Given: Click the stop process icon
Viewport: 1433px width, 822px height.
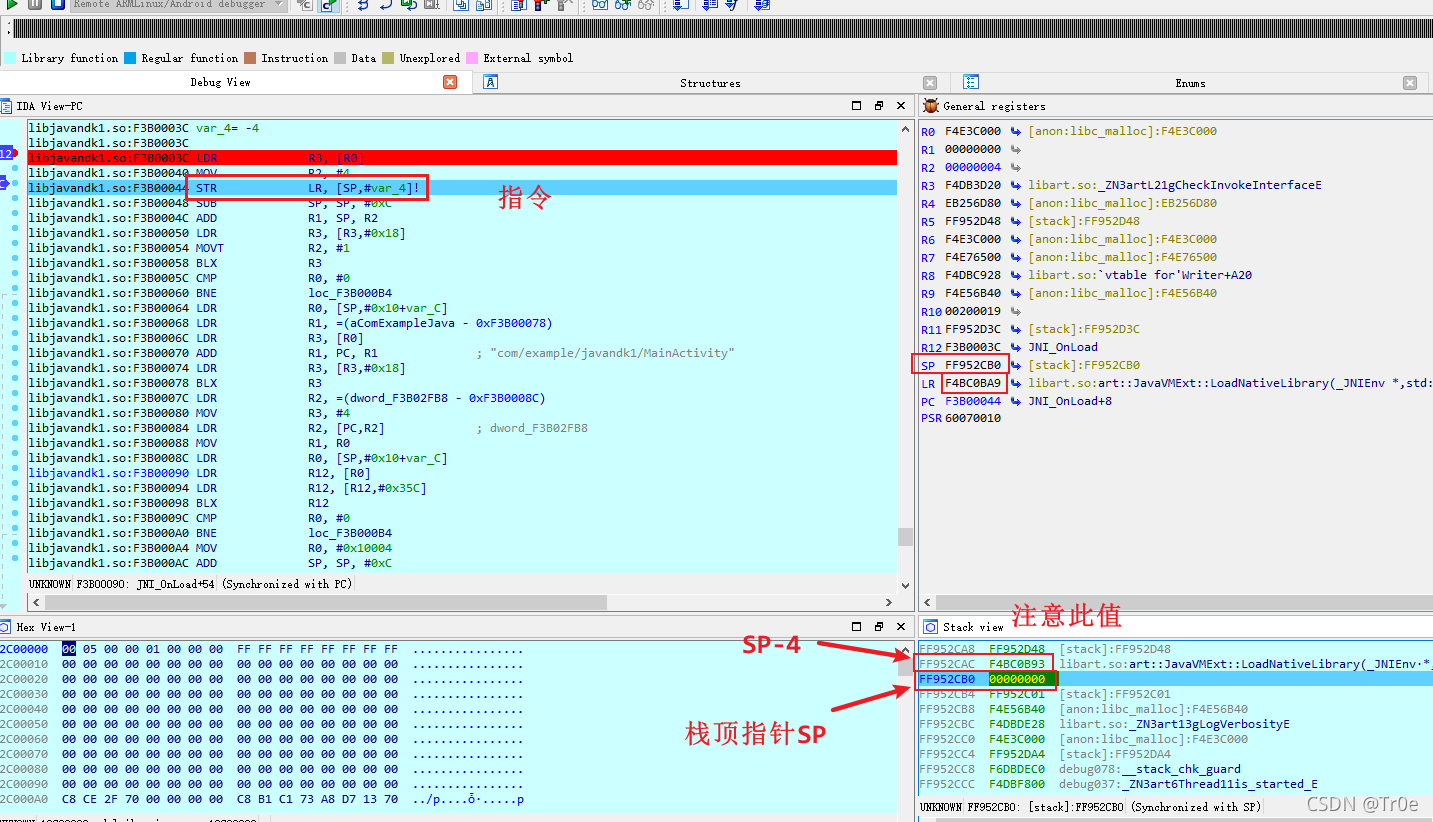Looking at the screenshot, I should (x=57, y=5).
